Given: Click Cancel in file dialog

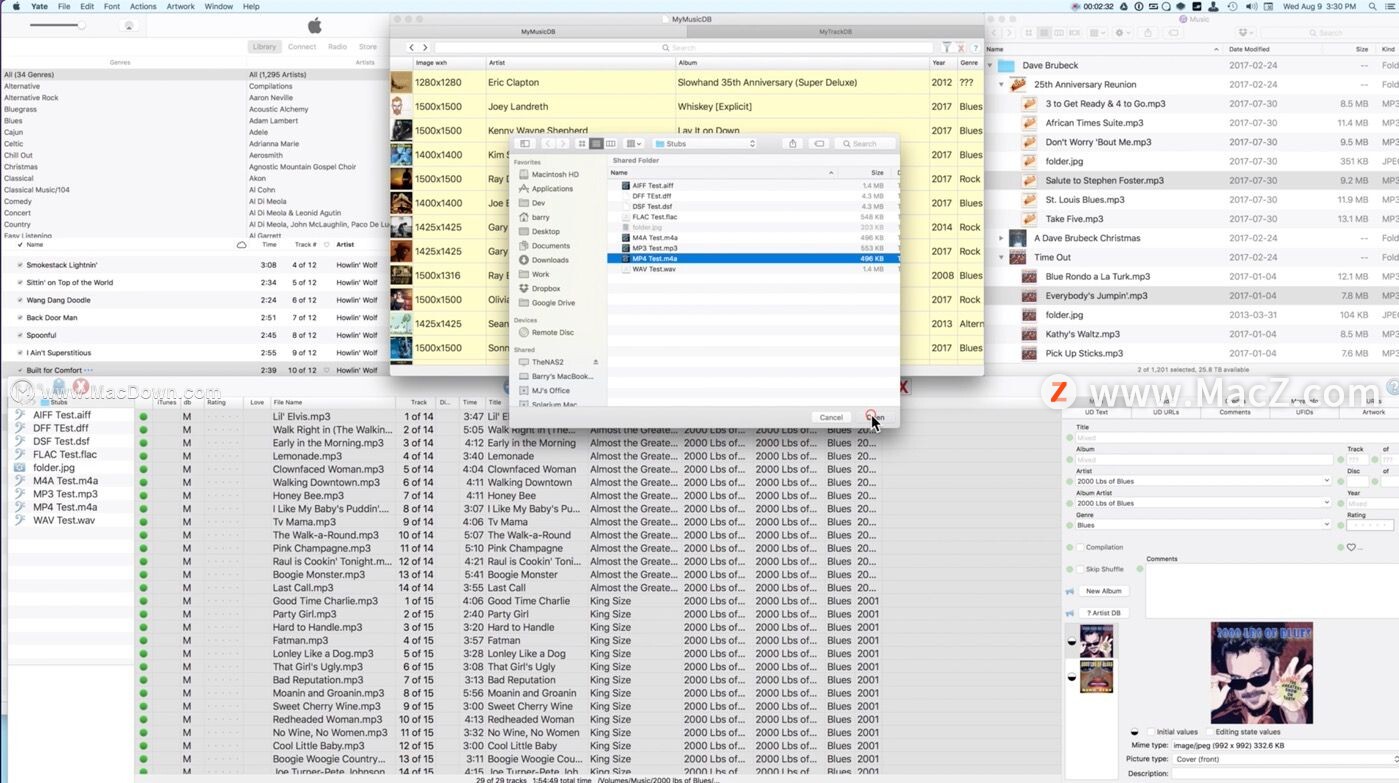Looking at the screenshot, I should 831,417.
